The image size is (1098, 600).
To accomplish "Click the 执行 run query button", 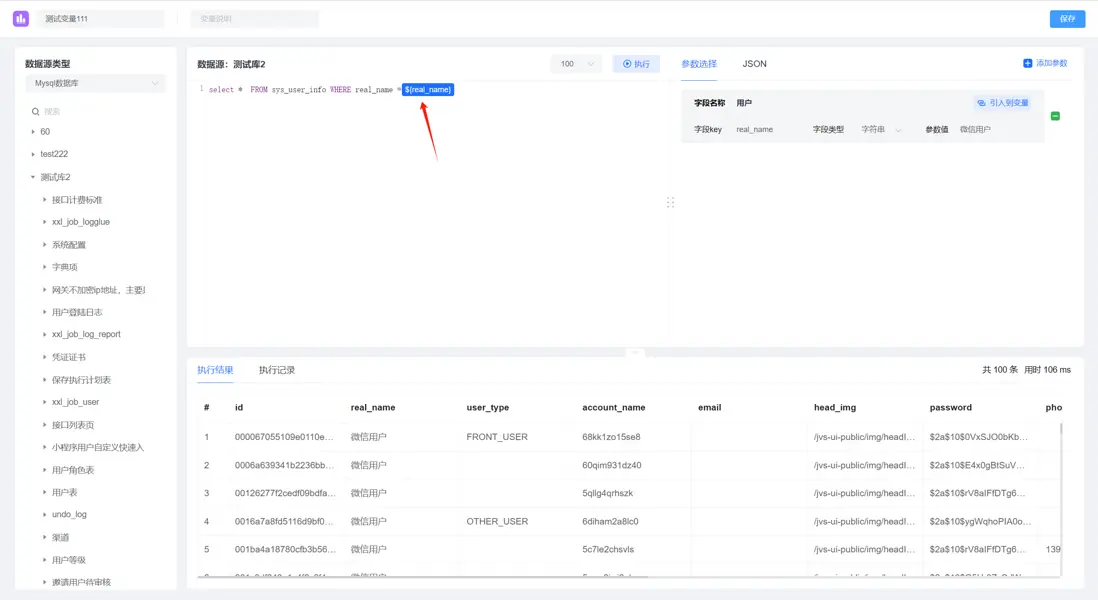I will pyautogui.click(x=636, y=64).
